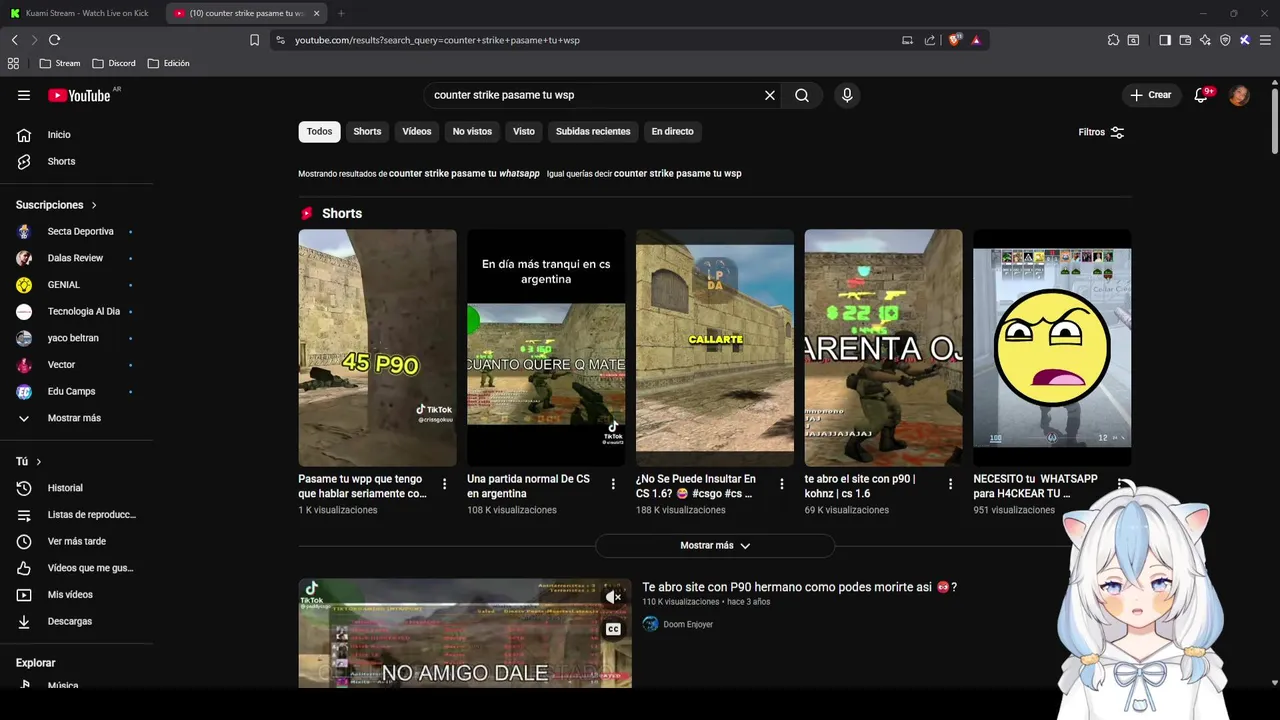1280x720 pixels.
Task: Expand the Tú section chevron
Action: (x=39, y=462)
